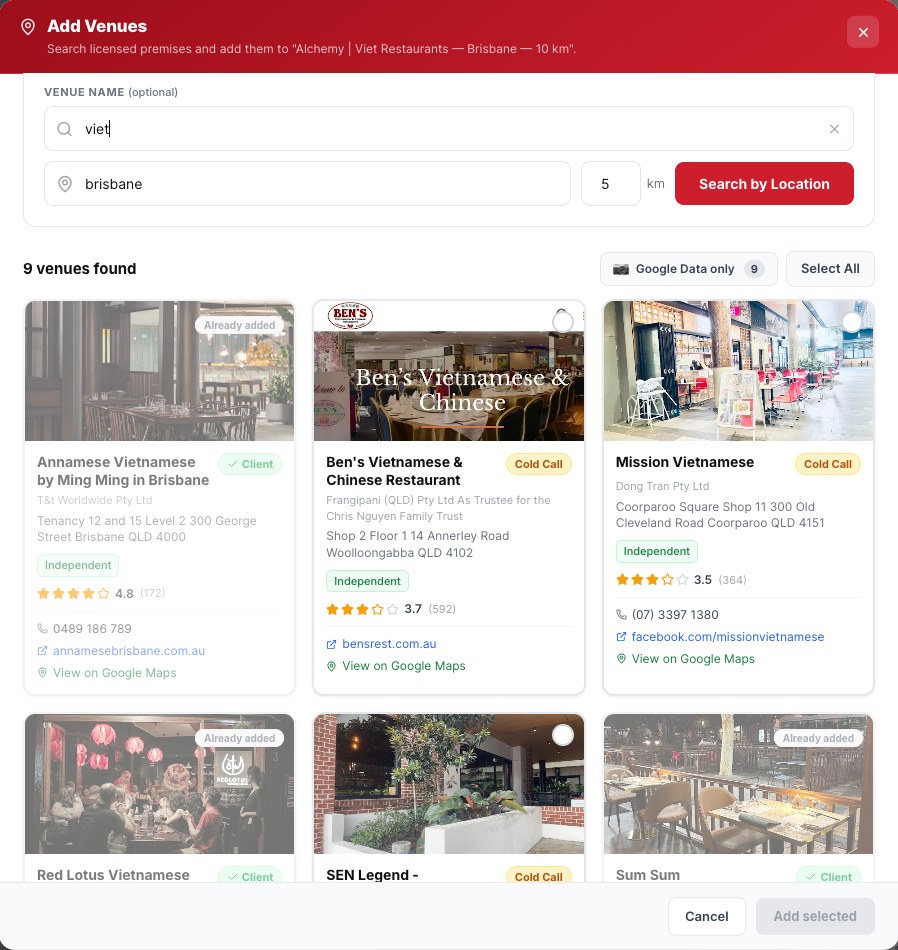The image size is (898, 950).
Task: Click the Sum Sum venue photo
Action: tap(738, 784)
